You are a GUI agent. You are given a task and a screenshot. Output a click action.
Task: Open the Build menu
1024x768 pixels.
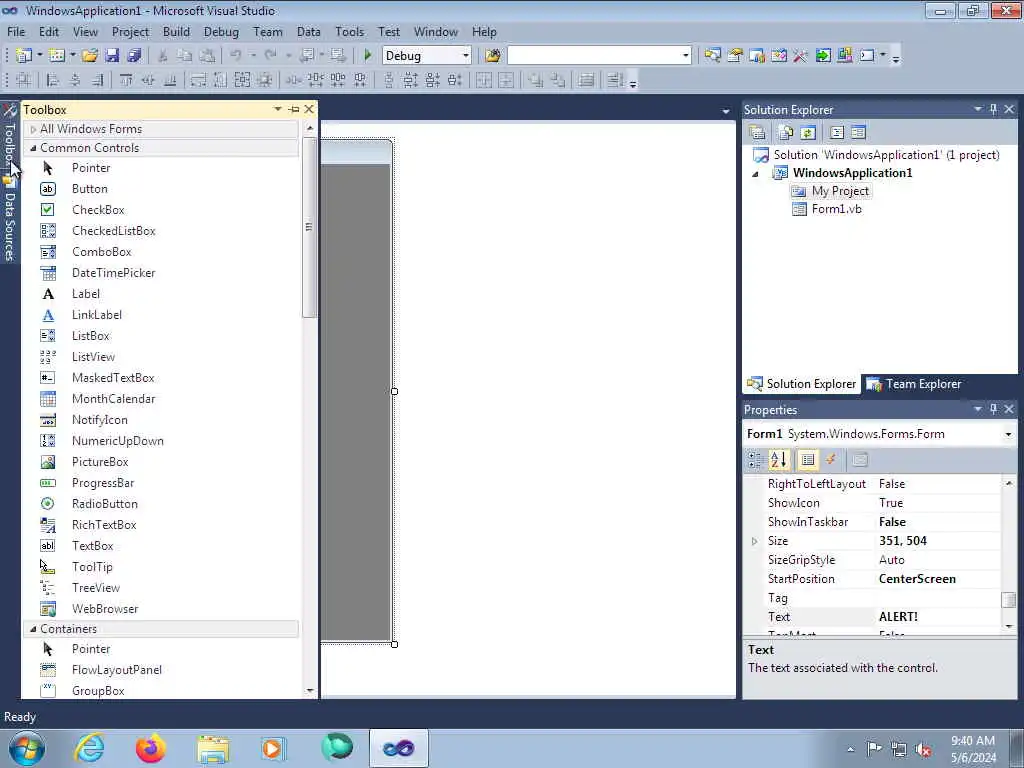176,32
